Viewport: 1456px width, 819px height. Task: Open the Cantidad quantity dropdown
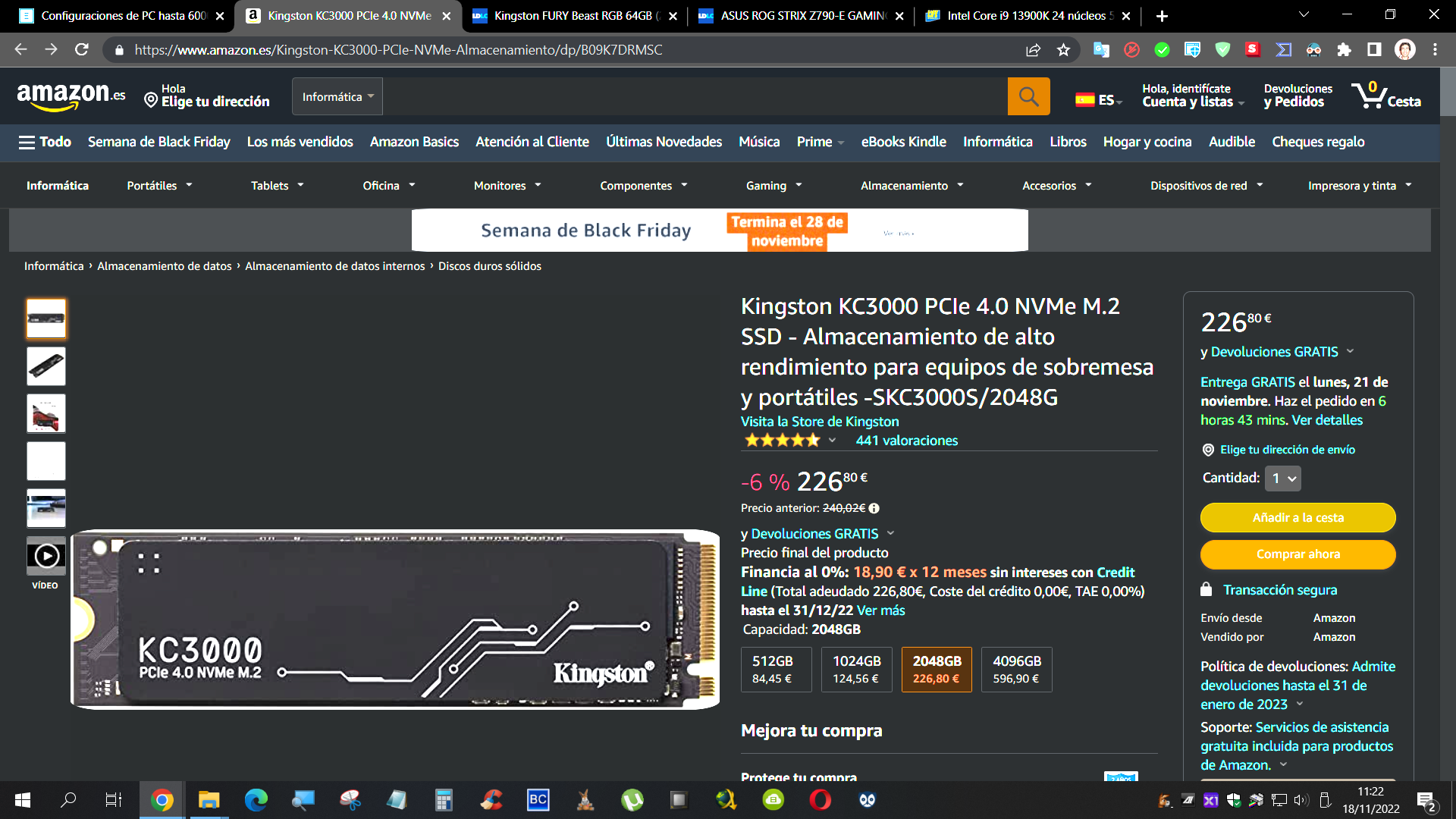pyautogui.click(x=1283, y=479)
